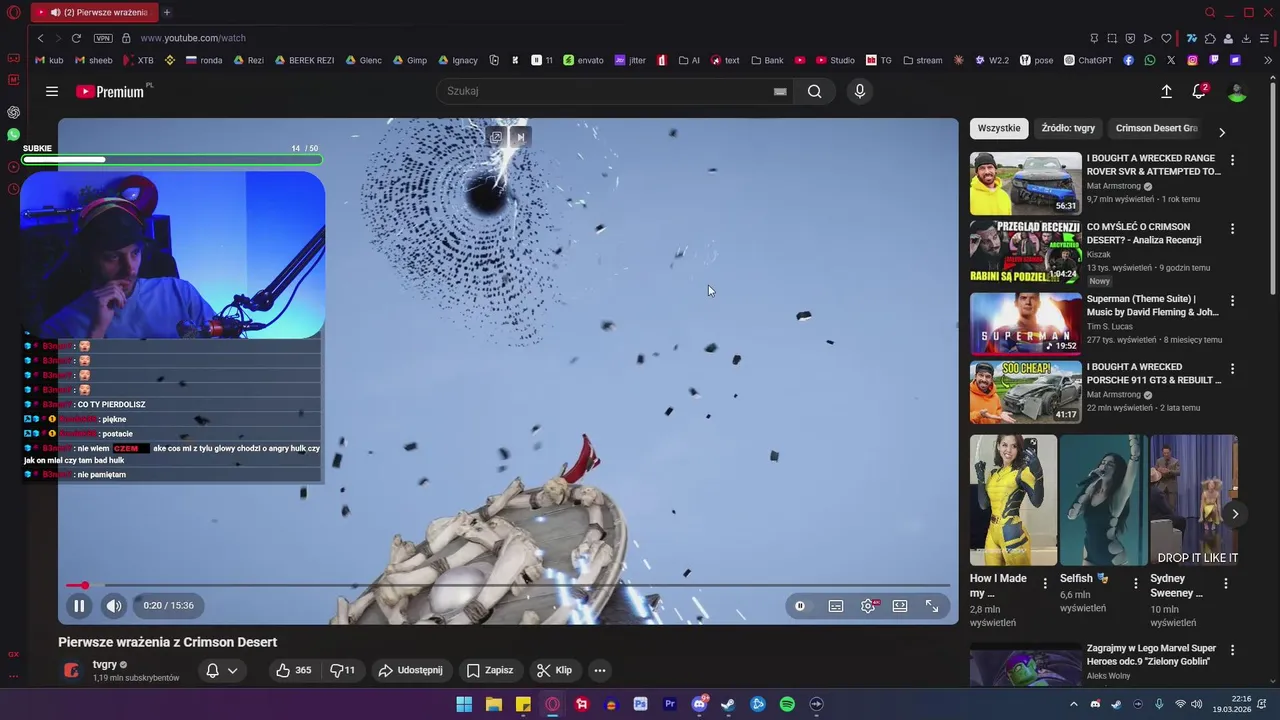Go back with browser back arrow
This screenshot has width=1280, height=720.
pyautogui.click(x=41, y=38)
